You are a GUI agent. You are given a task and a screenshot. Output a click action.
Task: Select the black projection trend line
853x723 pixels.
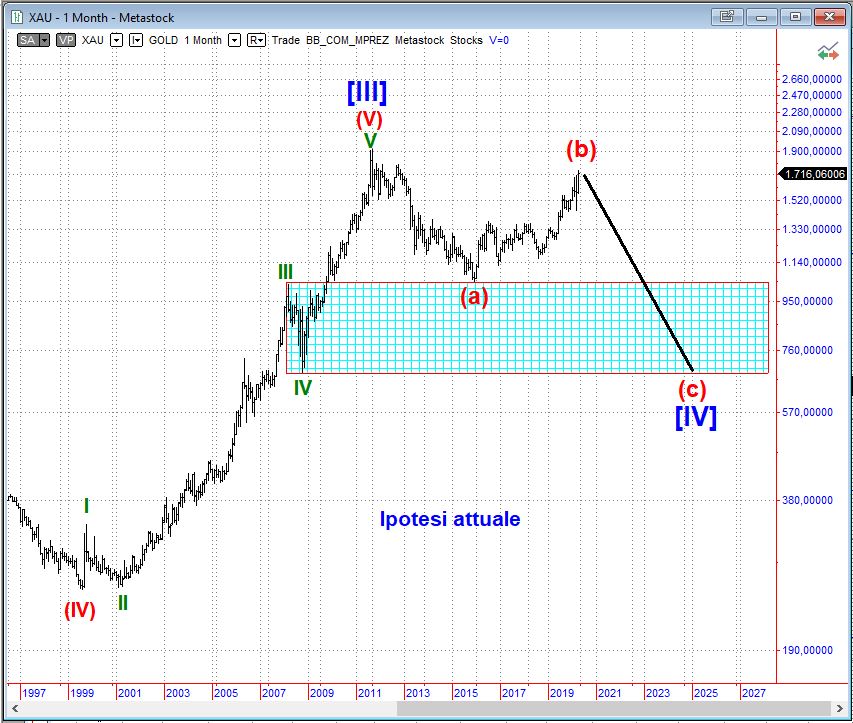point(638,271)
